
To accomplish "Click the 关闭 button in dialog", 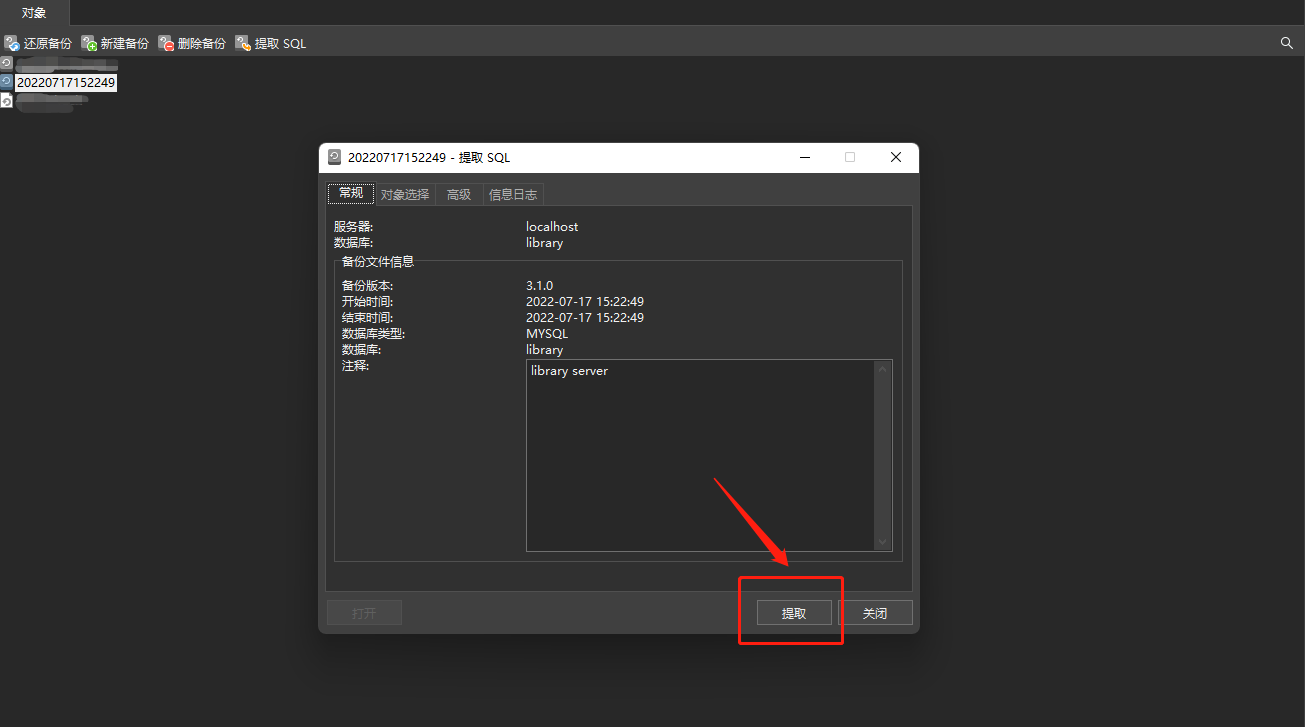I will point(875,613).
